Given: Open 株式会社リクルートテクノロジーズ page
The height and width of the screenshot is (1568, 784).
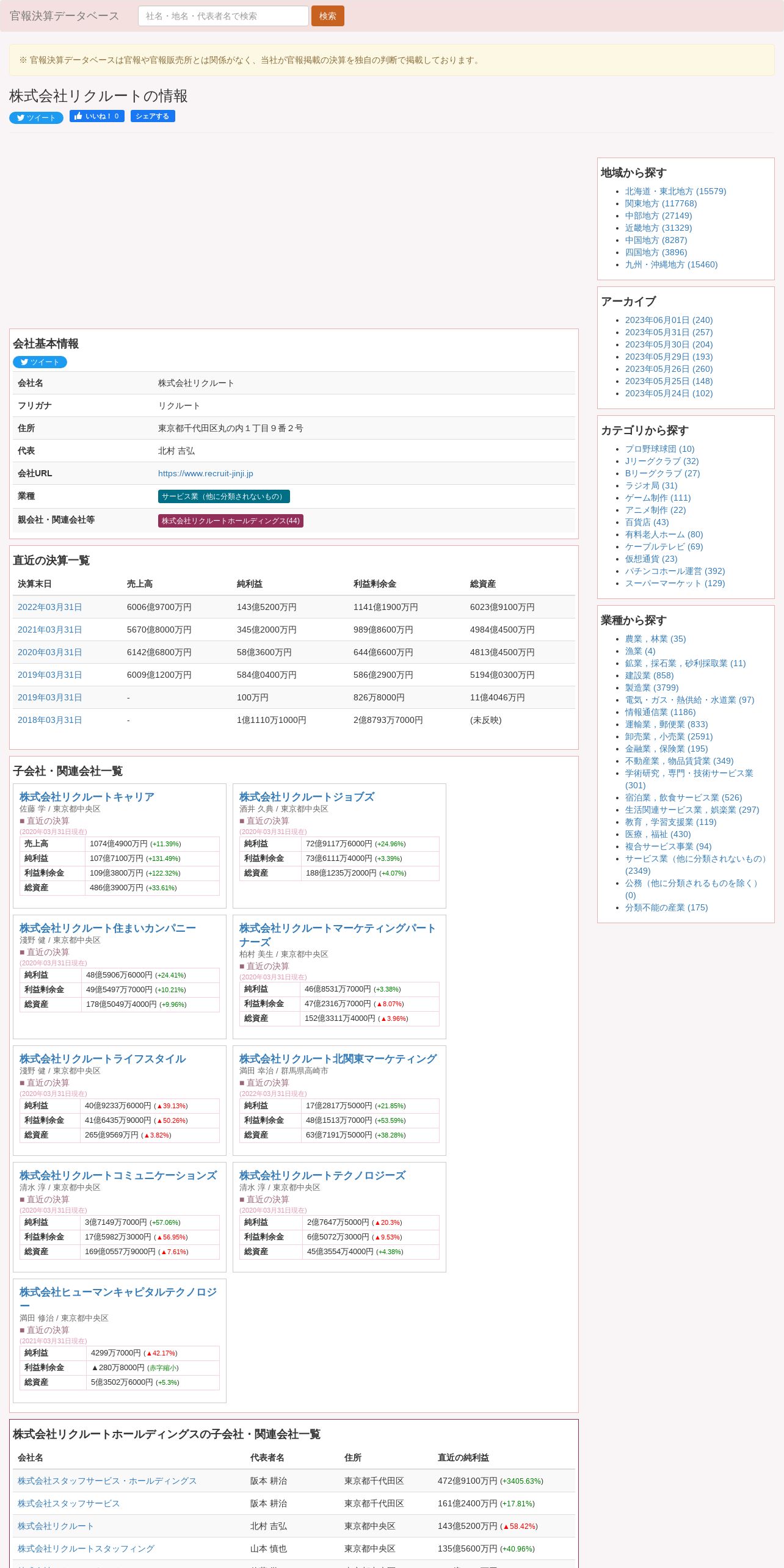Looking at the screenshot, I should coord(322,1175).
